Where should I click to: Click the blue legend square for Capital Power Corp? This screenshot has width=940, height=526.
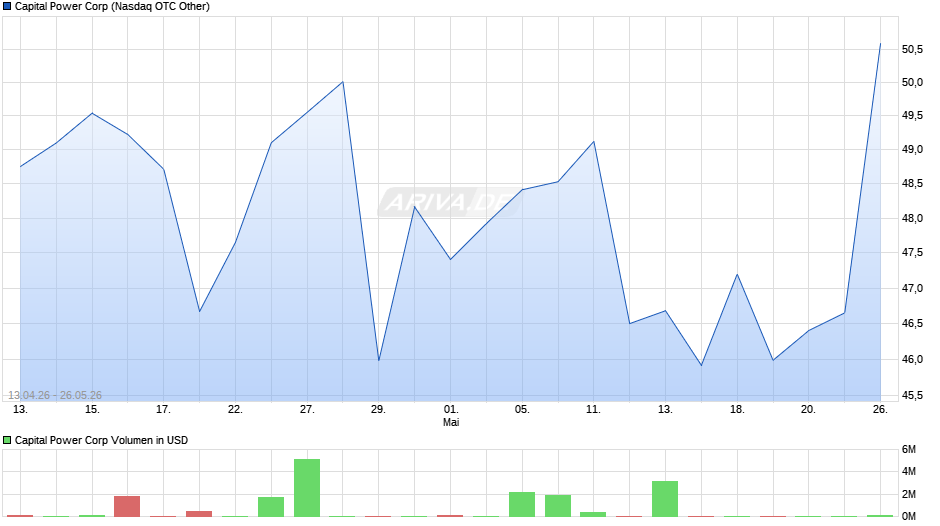7,7
